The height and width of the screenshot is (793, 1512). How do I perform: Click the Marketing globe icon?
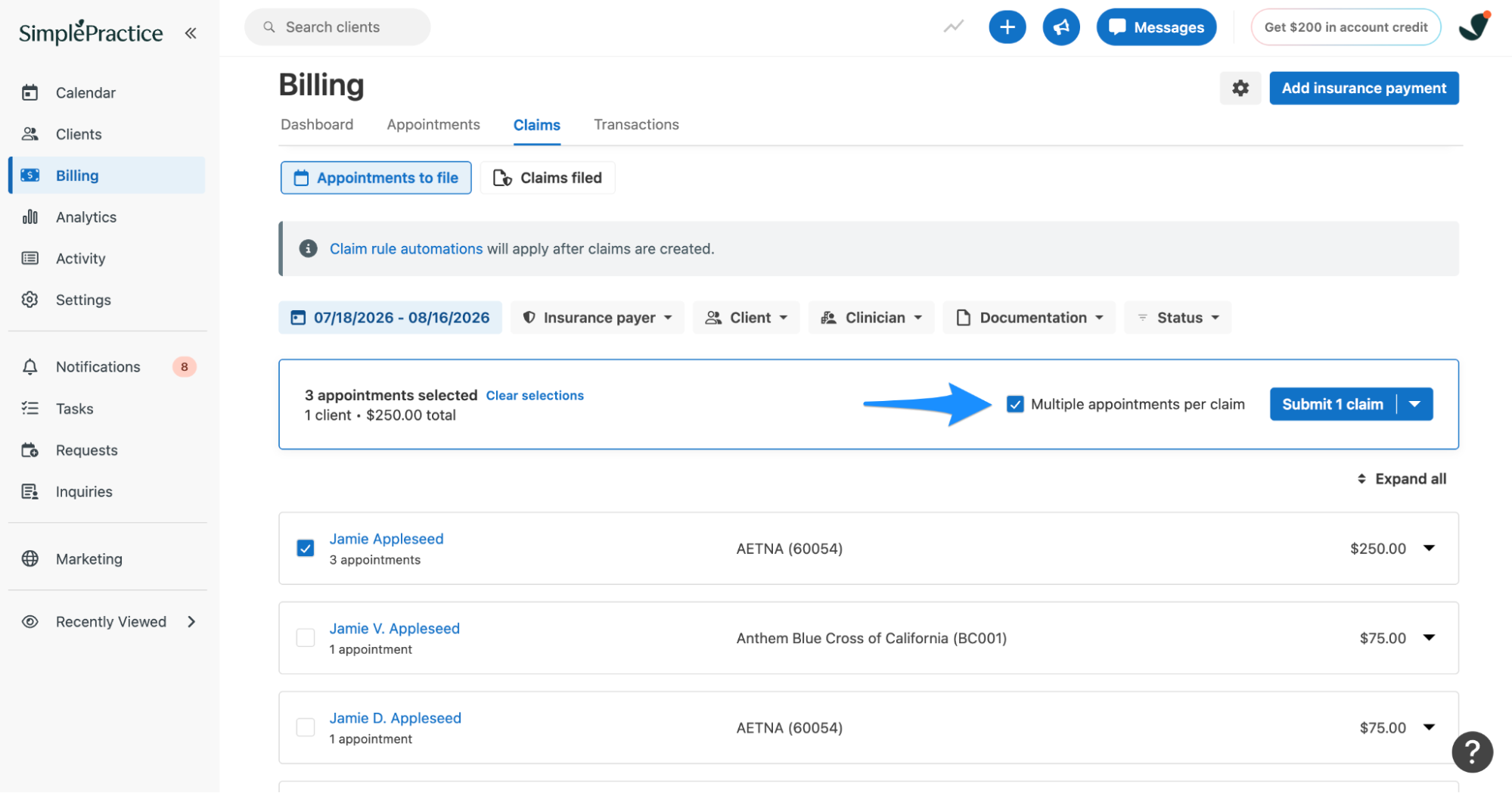pos(30,558)
